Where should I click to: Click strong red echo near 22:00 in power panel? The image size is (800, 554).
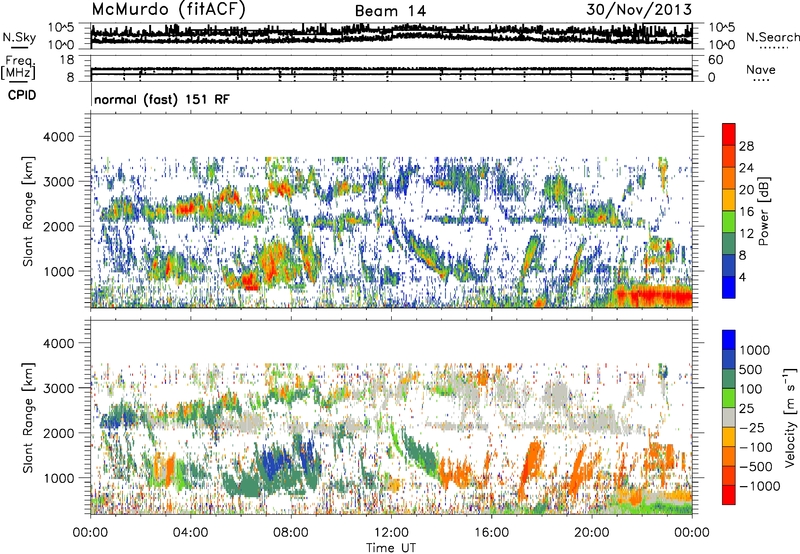(654, 296)
